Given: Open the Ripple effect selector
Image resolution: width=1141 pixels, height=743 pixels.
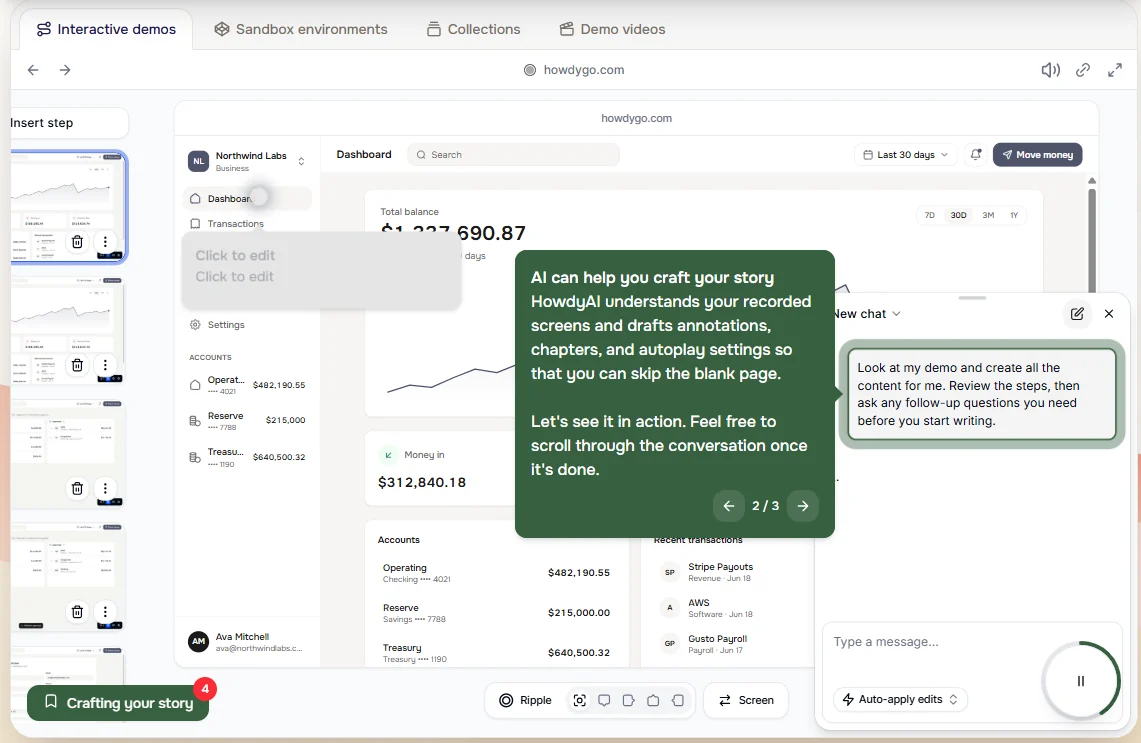Looking at the screenshot, I should 525,700.
